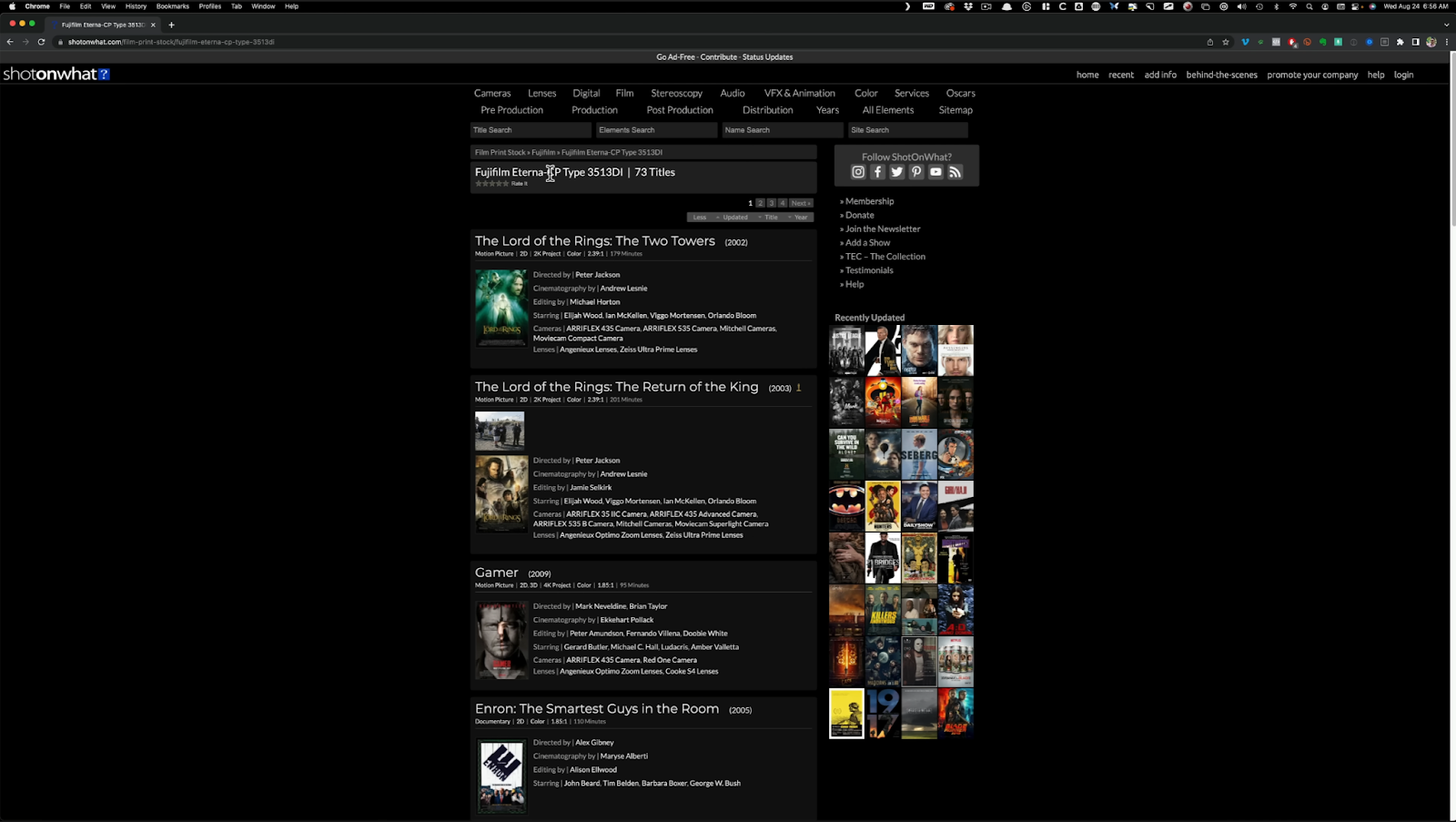This screenshot has height=822, width=1456.
Task: Click the Go Ad-Free link
Action: (x=675, y=56)
